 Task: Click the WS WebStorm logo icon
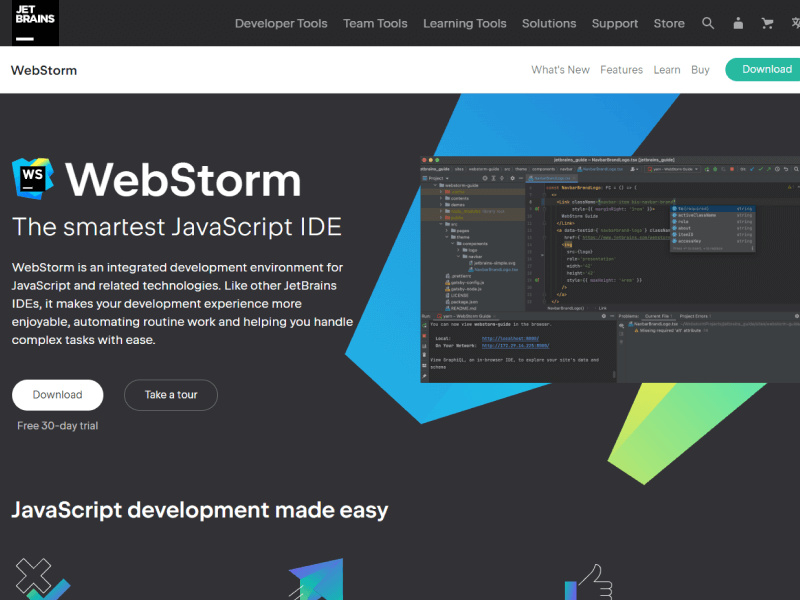click(33, 178)
